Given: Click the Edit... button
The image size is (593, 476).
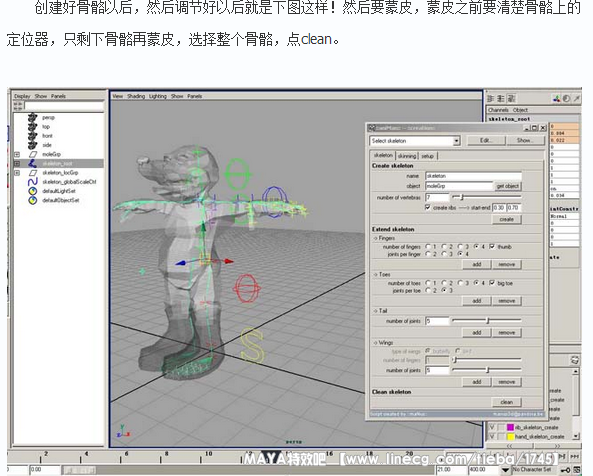Looking at the screenshot, I should (486, 140).
